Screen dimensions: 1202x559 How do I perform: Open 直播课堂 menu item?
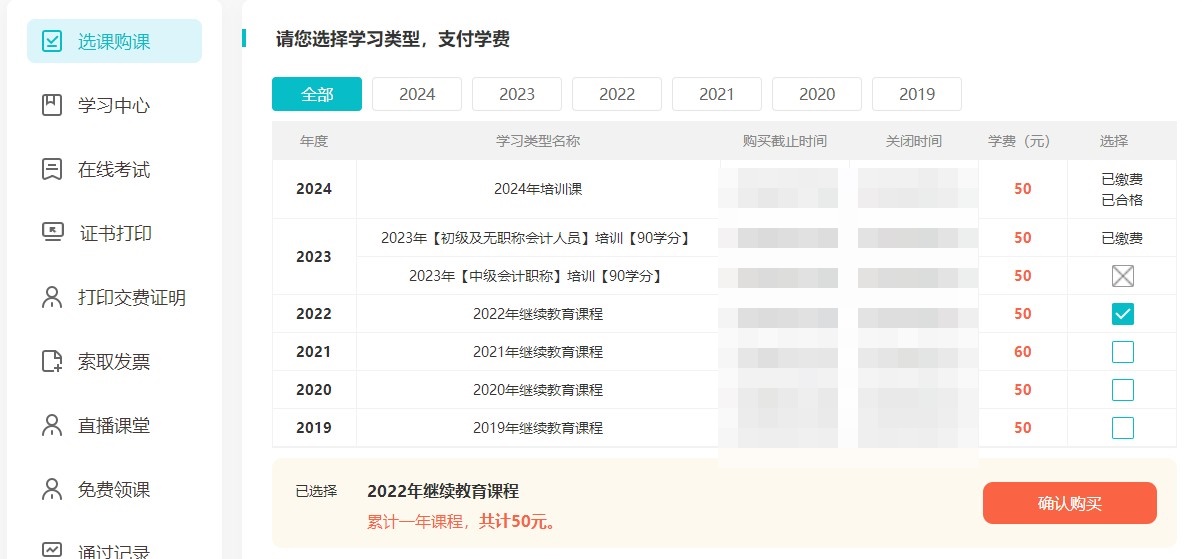(114, 425)
